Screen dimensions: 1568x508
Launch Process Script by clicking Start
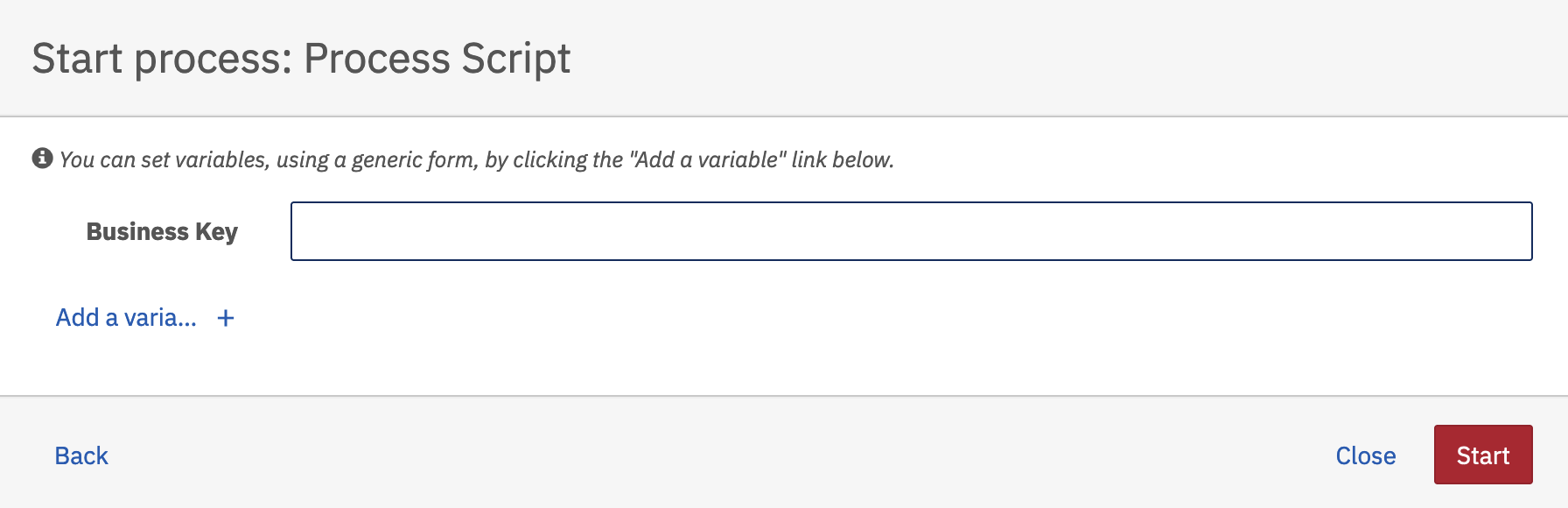click(1483, 455)
